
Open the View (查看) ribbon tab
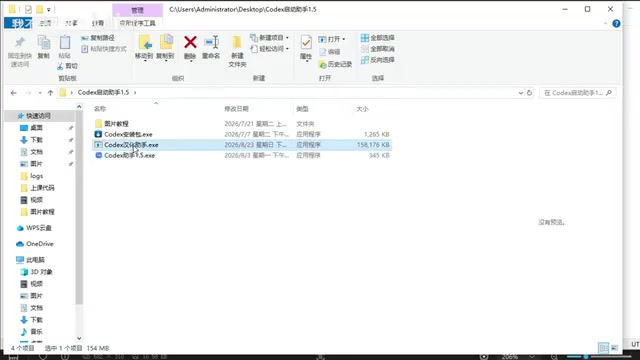[98, 23]
